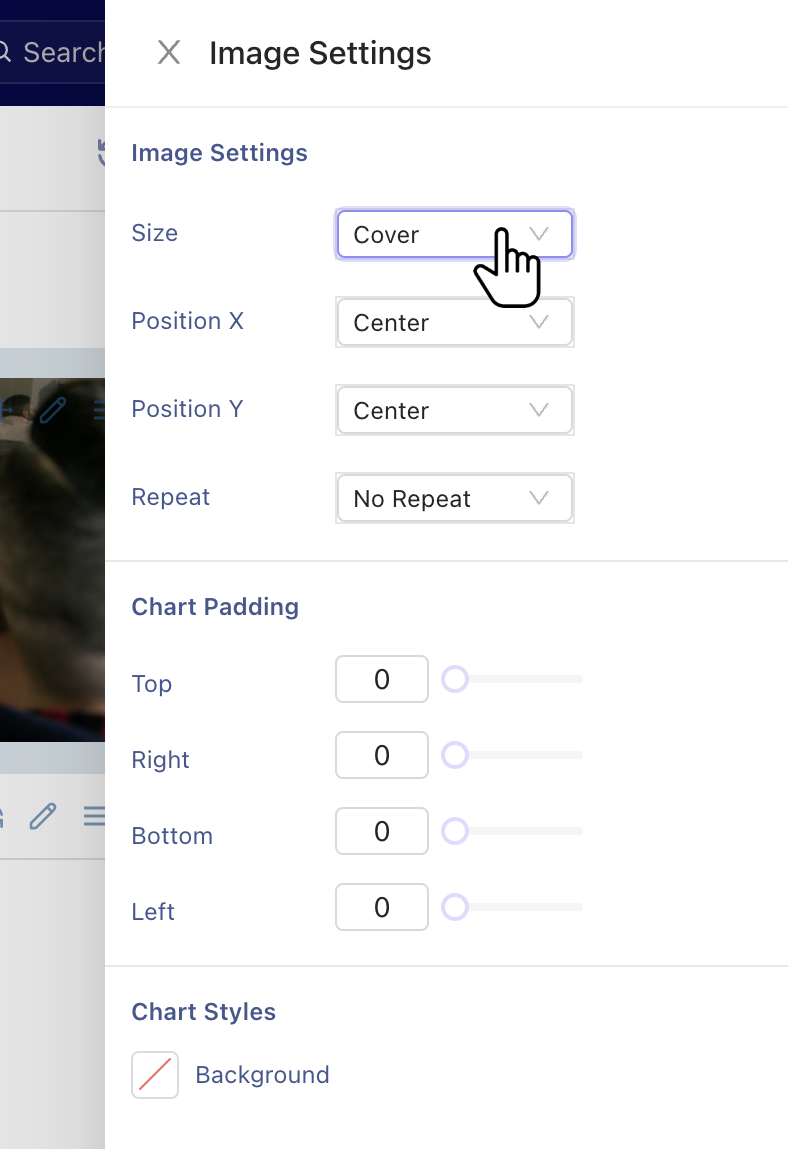This screenshot has height=1149, width=788.
Task: Click the undo arrow icon
Action: pos(102,152)
